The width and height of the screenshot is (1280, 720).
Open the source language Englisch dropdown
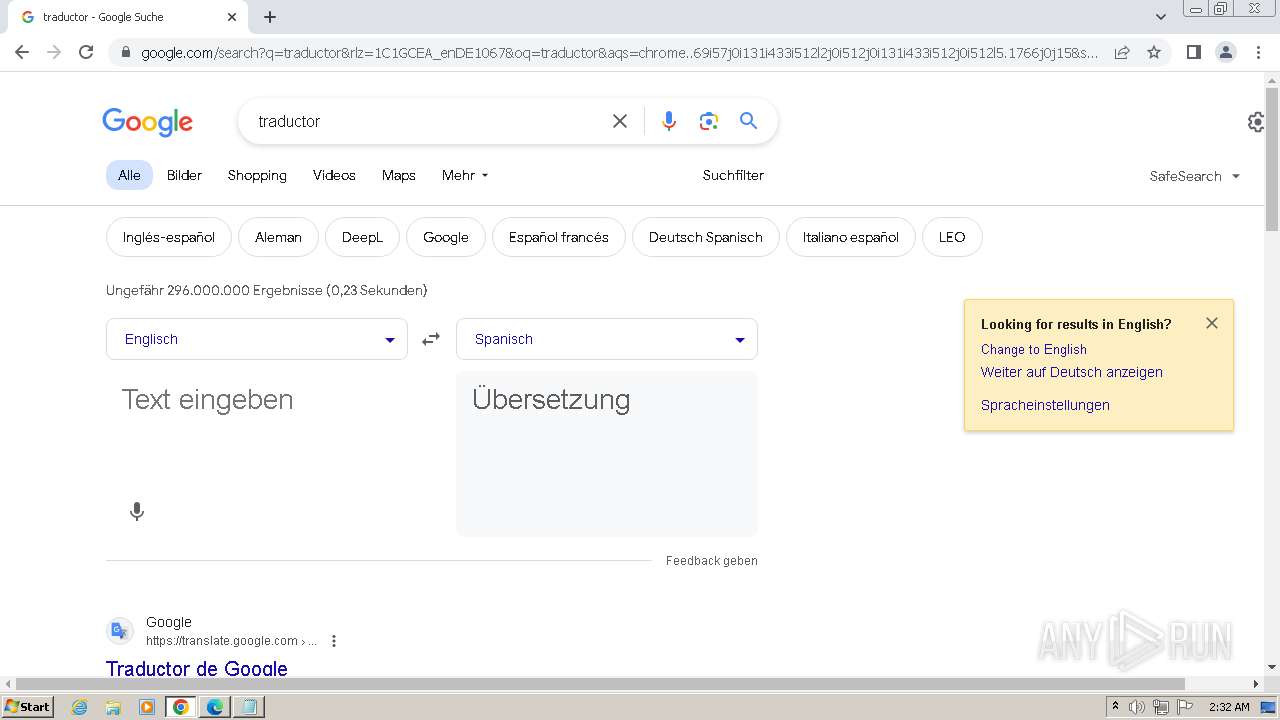pos(257,339)
